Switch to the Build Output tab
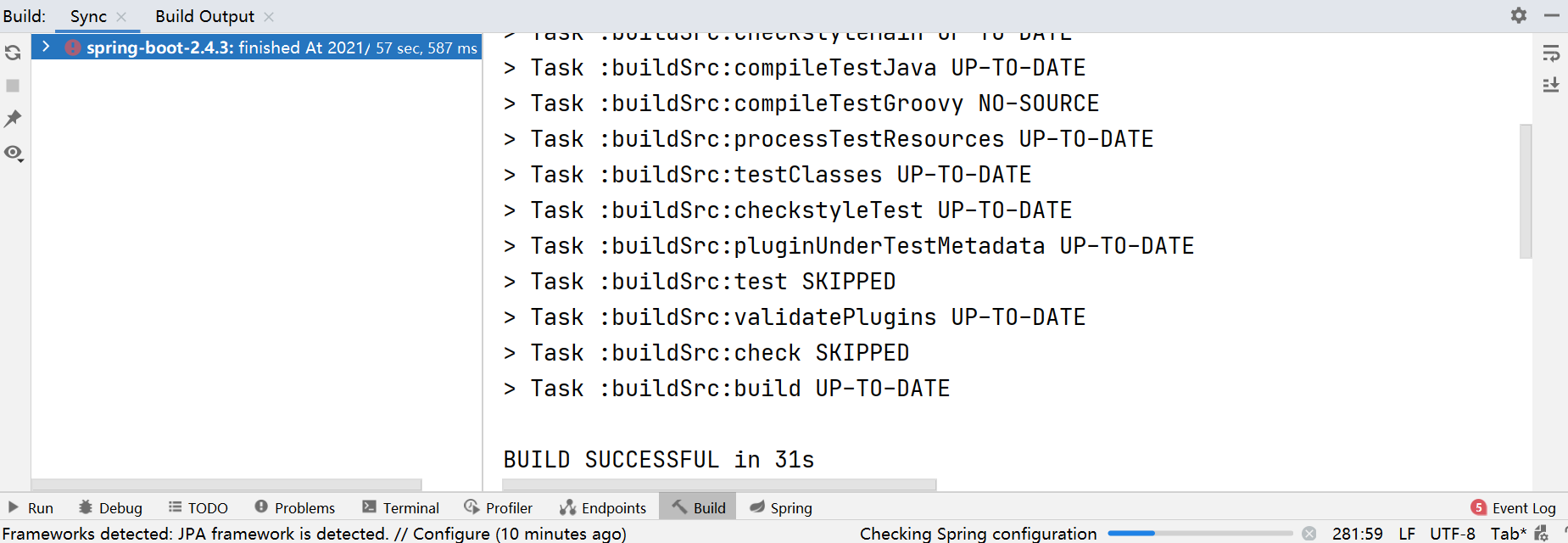 click(204, 16)
